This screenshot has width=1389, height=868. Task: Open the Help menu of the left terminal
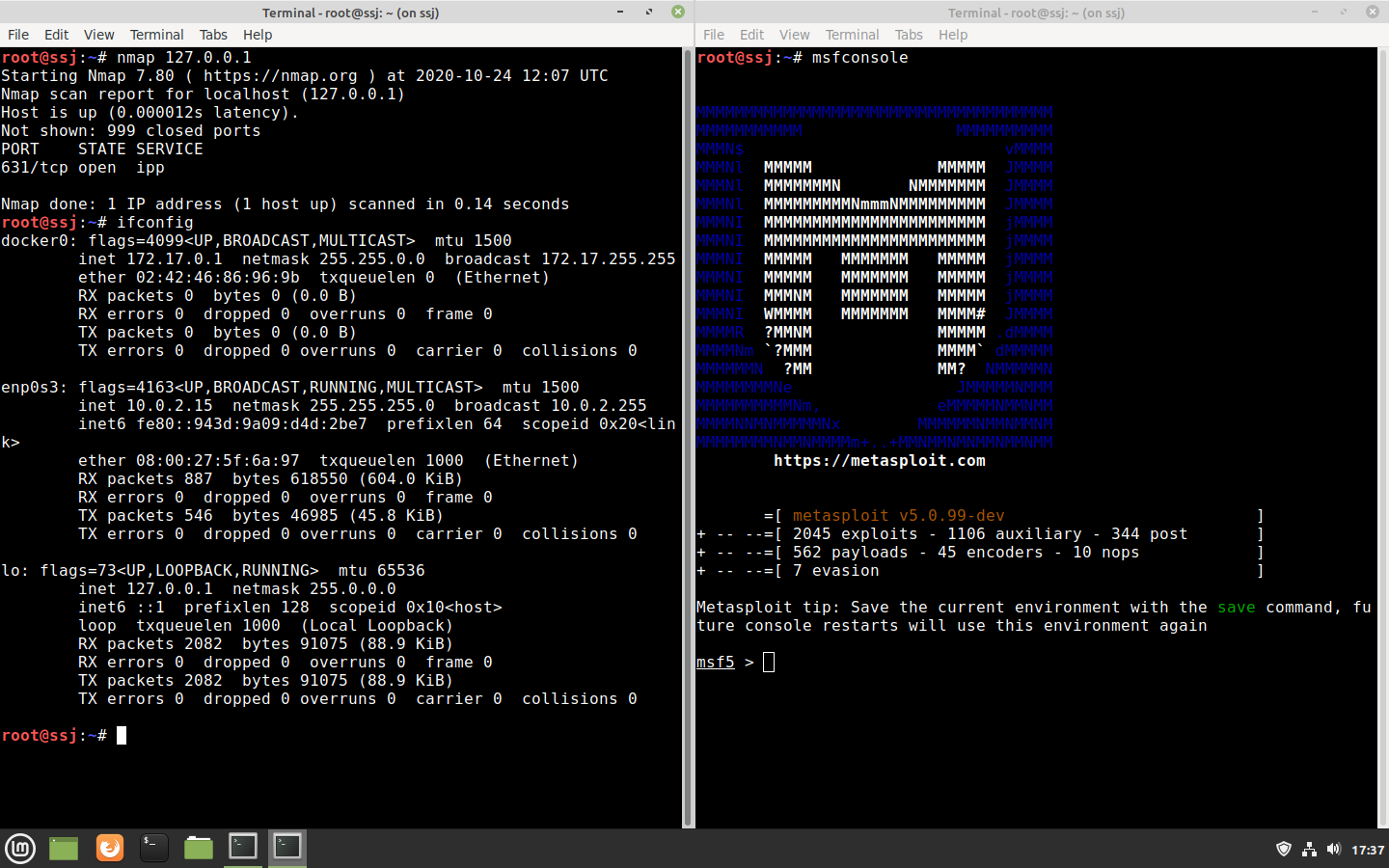coord(257,34)
